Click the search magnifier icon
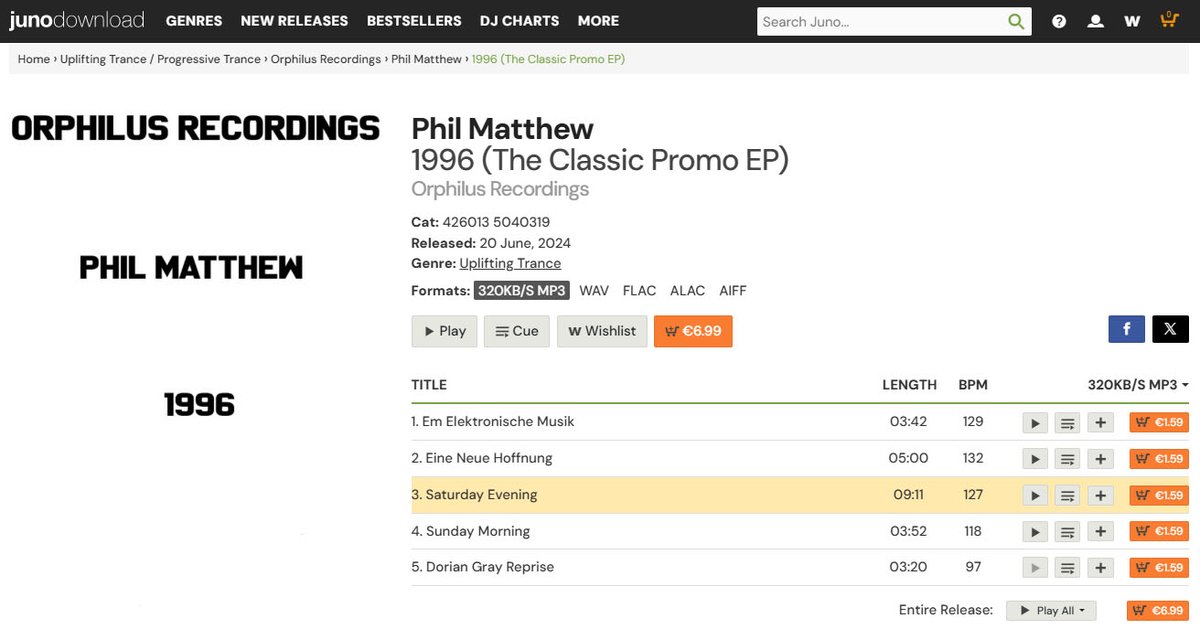 [x=1016, y=21]
